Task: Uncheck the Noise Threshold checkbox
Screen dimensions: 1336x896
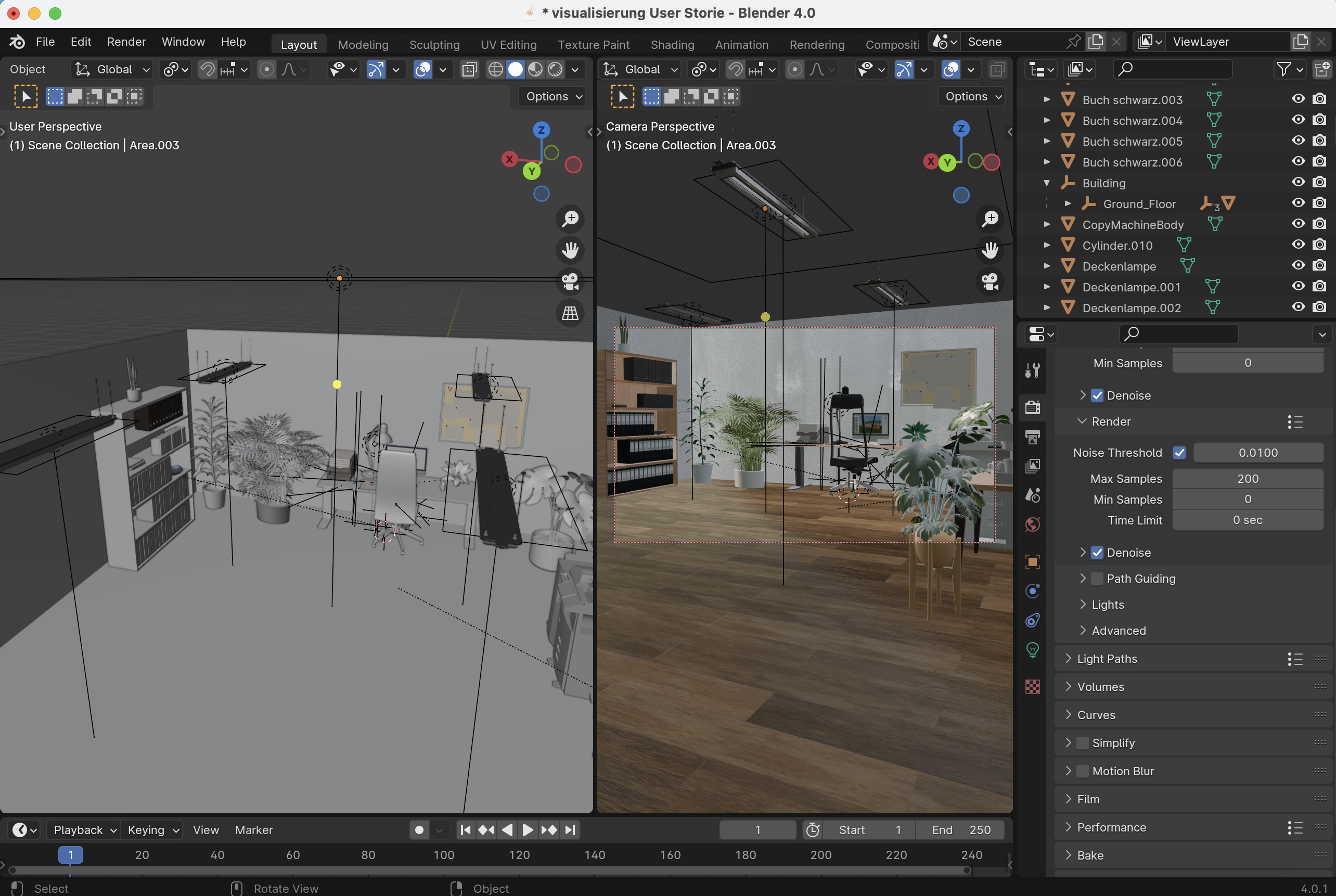Action: point(1179,453)
